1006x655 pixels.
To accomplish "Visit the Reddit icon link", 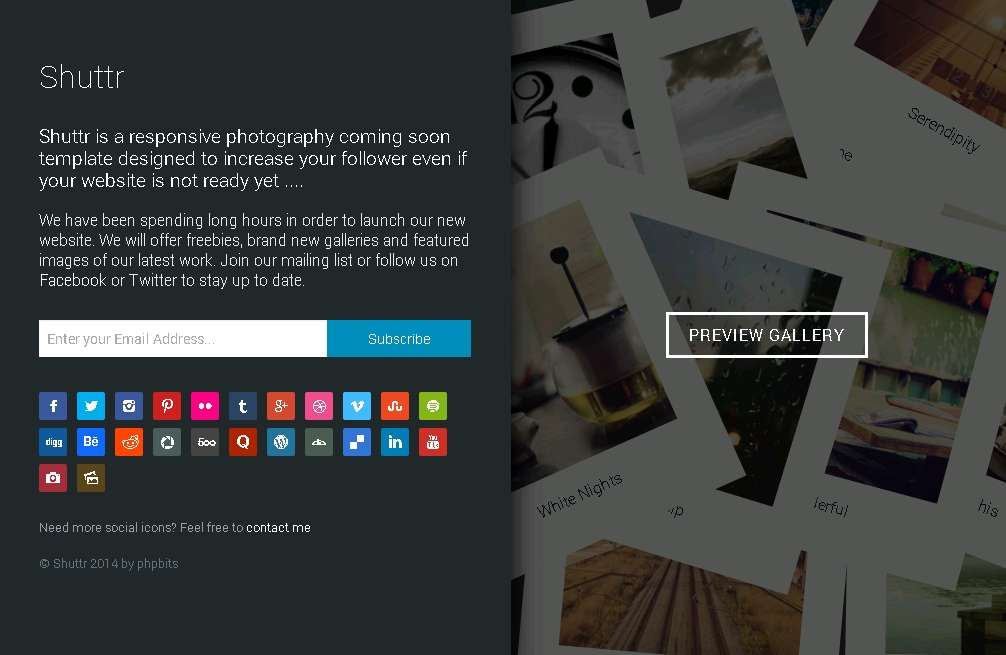I will (129, 442).
